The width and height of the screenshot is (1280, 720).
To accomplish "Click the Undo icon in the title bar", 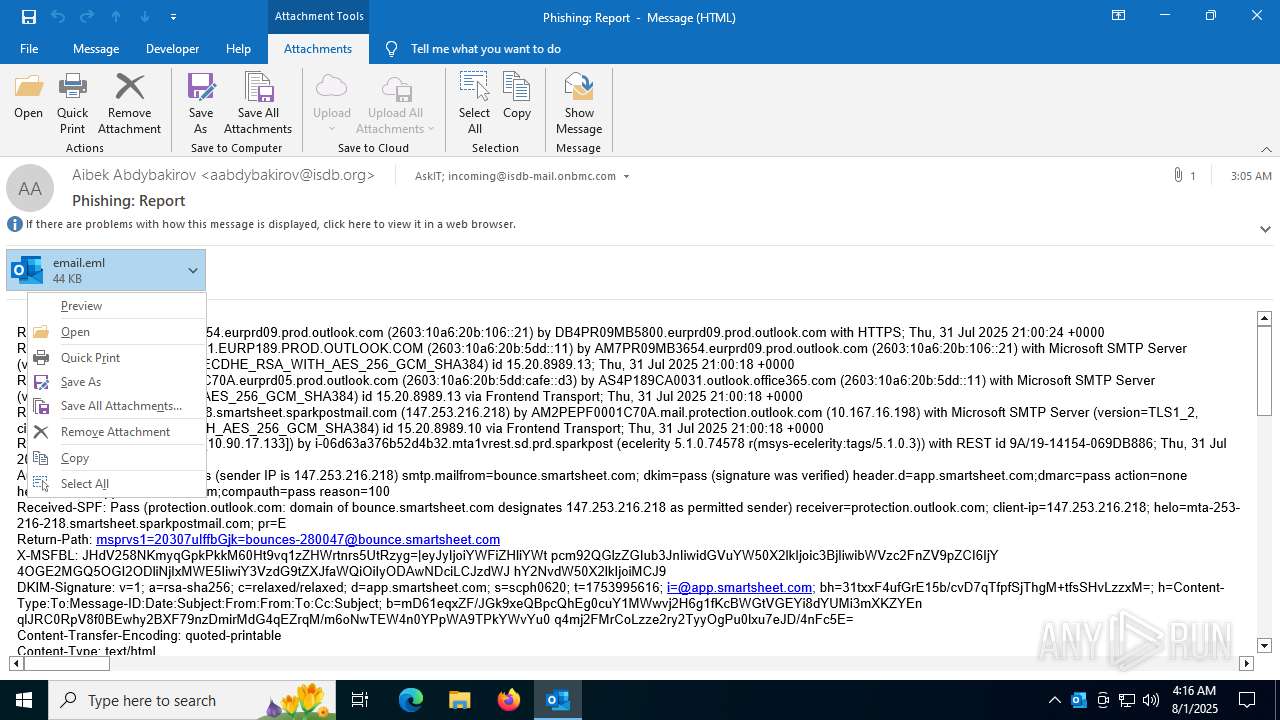I will point(58,17).
